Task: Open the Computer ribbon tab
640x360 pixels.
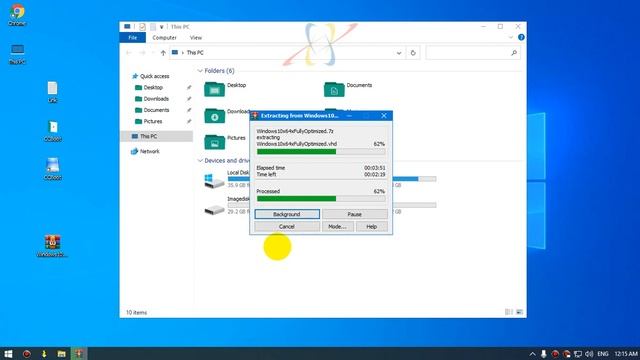Action: coord(164,38)
